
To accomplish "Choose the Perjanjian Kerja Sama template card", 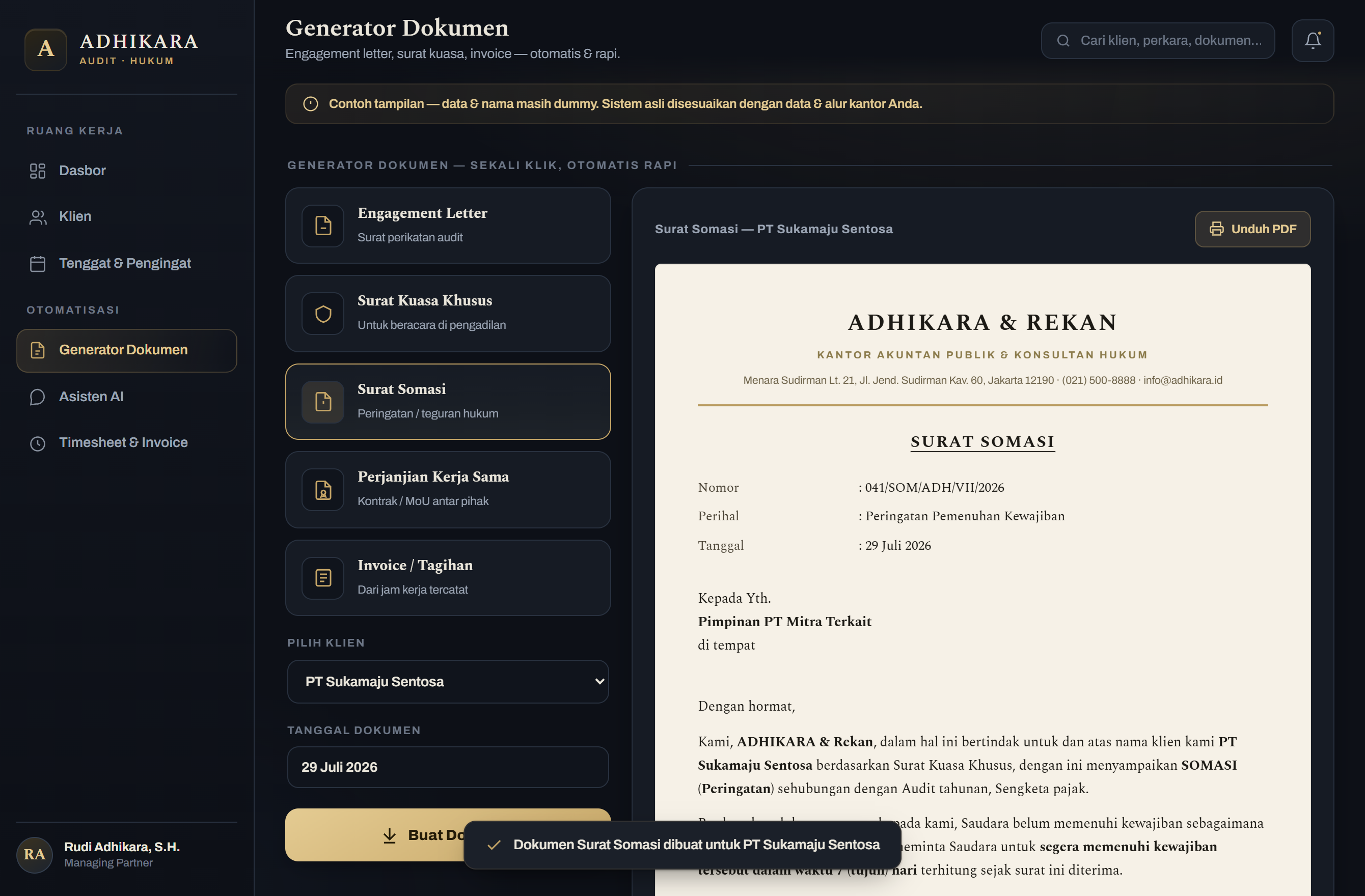I will click(x=447, y=490).
